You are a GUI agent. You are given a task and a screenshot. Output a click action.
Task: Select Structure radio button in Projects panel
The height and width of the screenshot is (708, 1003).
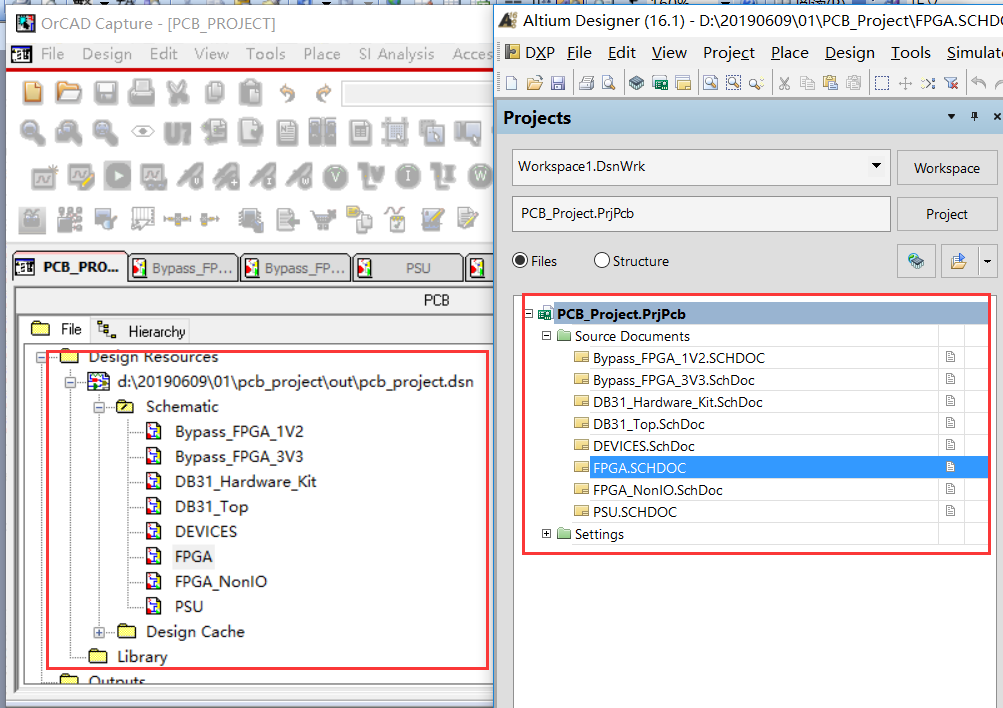click(601, 261)
